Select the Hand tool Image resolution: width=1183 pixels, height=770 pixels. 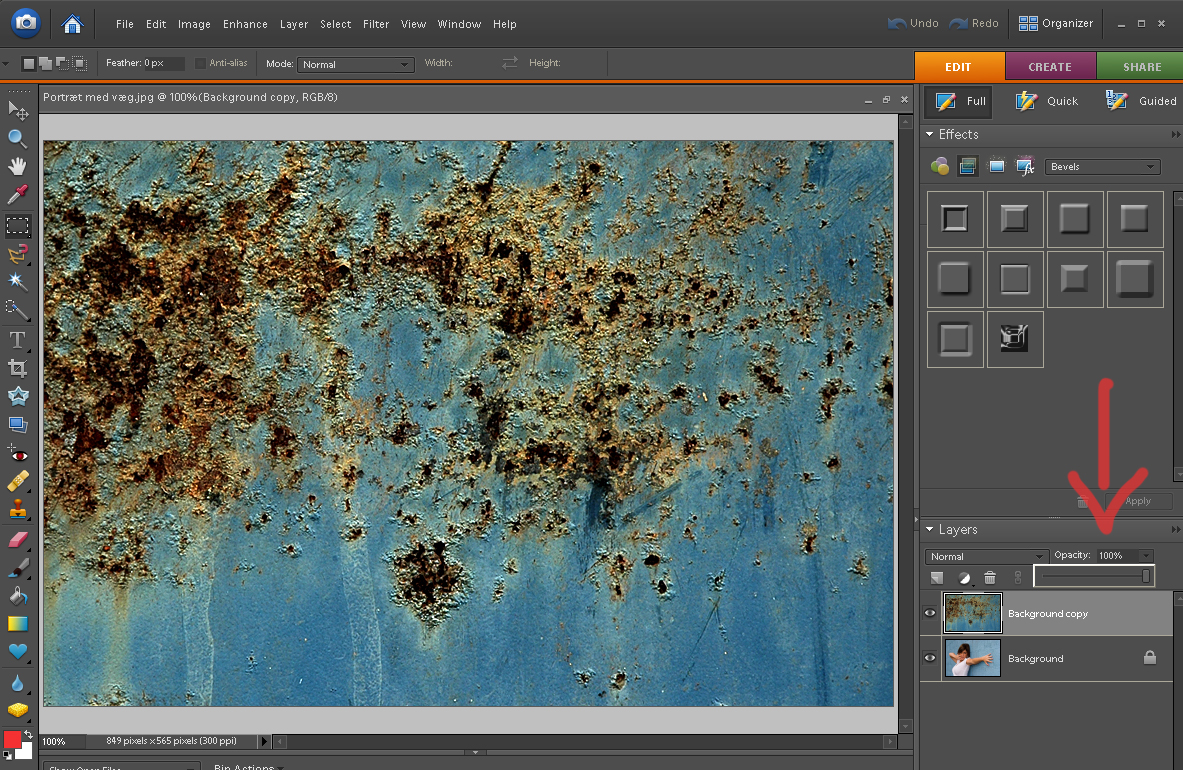click(17, 167)
